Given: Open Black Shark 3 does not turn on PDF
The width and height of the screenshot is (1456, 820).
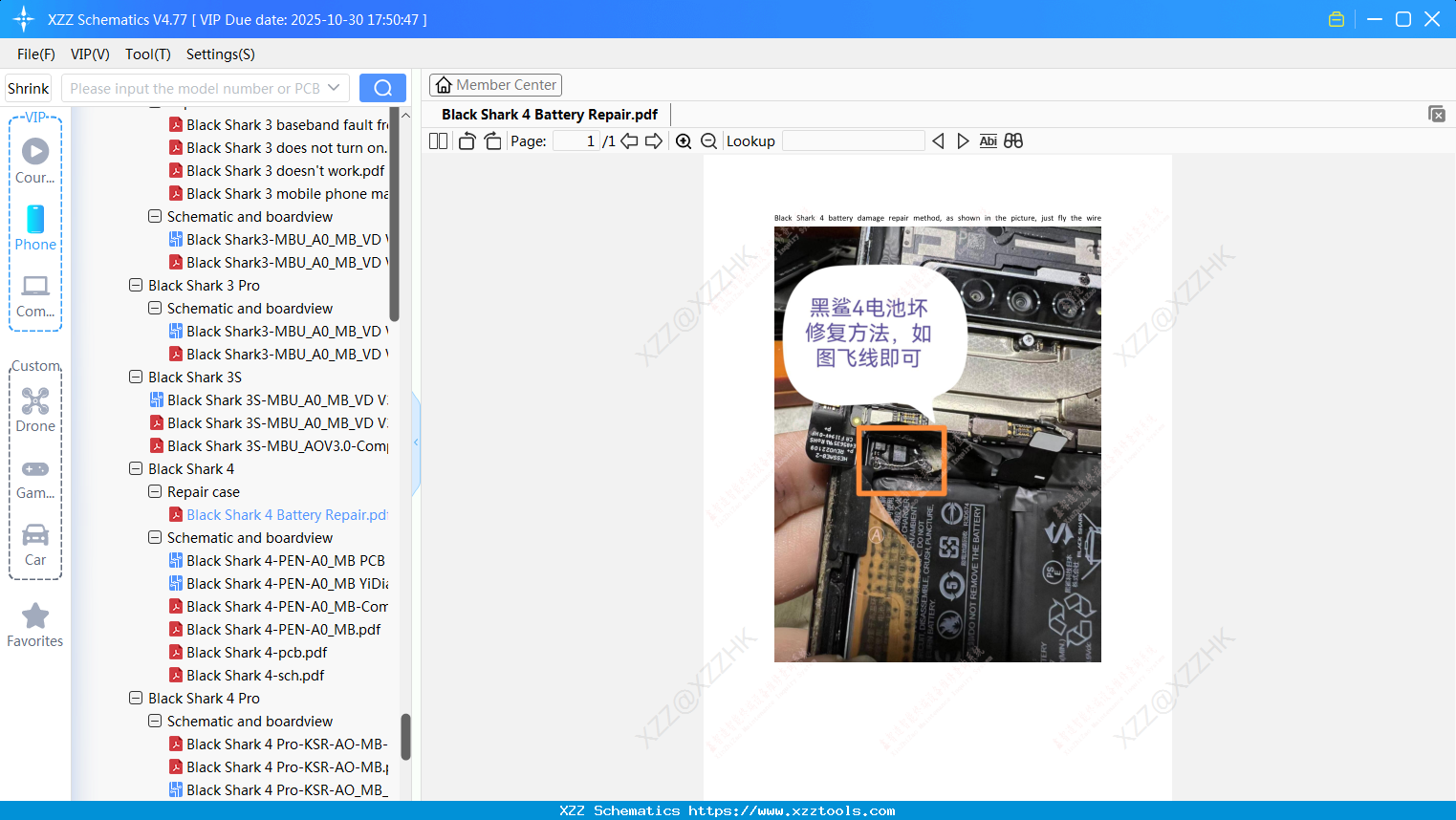Looking at the screenshot, I should [x=278, y=148].
